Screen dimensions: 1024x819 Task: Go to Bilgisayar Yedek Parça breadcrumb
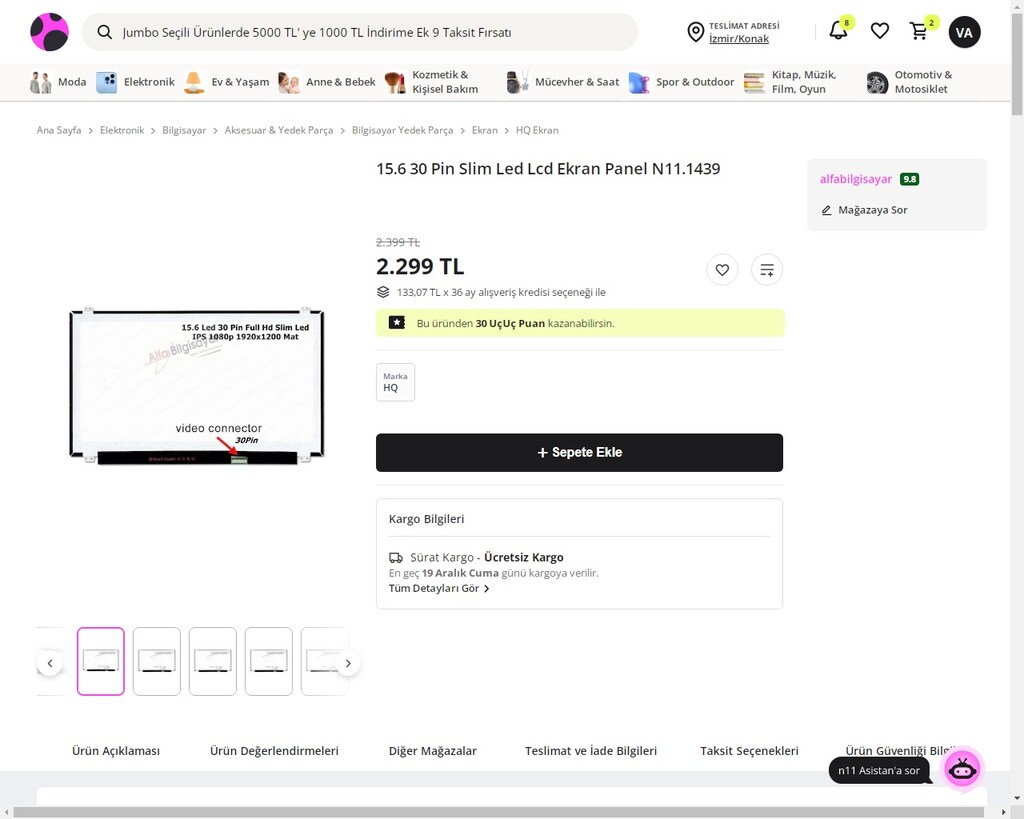point(402,130)
